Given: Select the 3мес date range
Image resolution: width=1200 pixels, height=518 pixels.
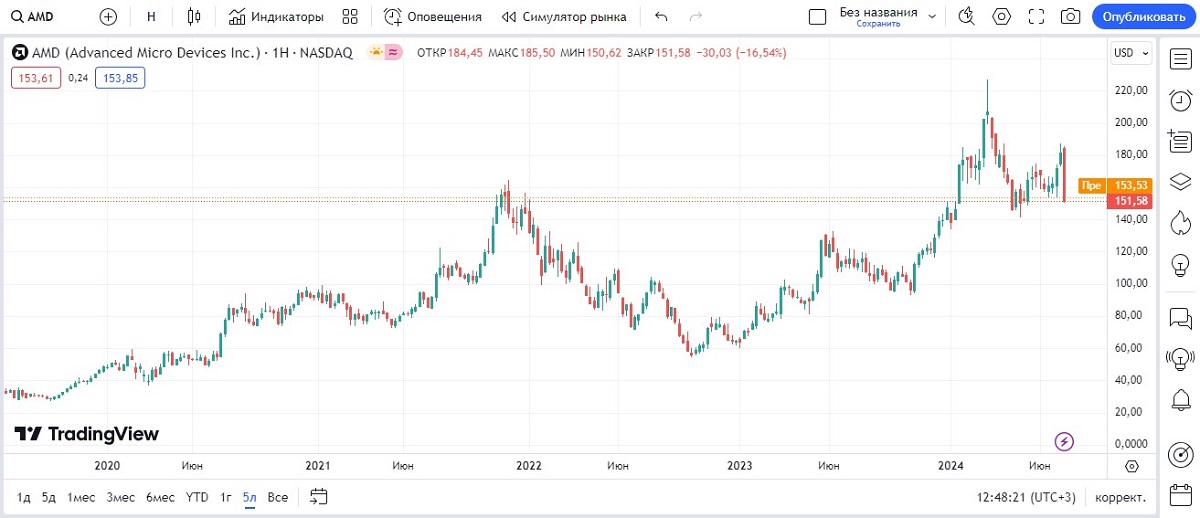Looking at the screenshot, I should (121, 497).
